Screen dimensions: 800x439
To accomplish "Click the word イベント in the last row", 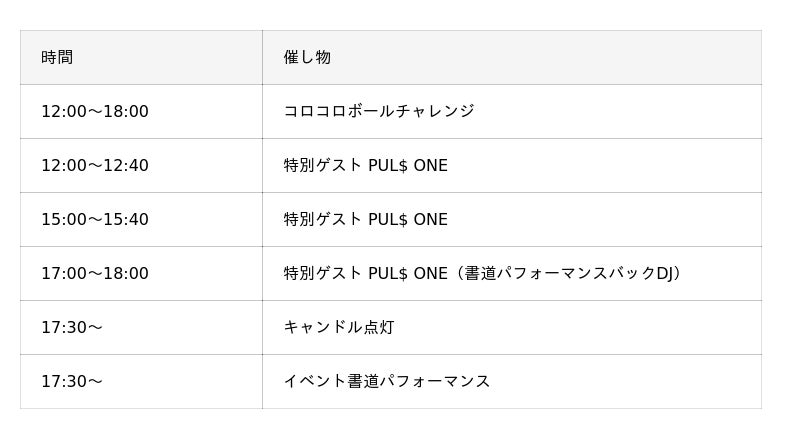I will pos(313,381).
